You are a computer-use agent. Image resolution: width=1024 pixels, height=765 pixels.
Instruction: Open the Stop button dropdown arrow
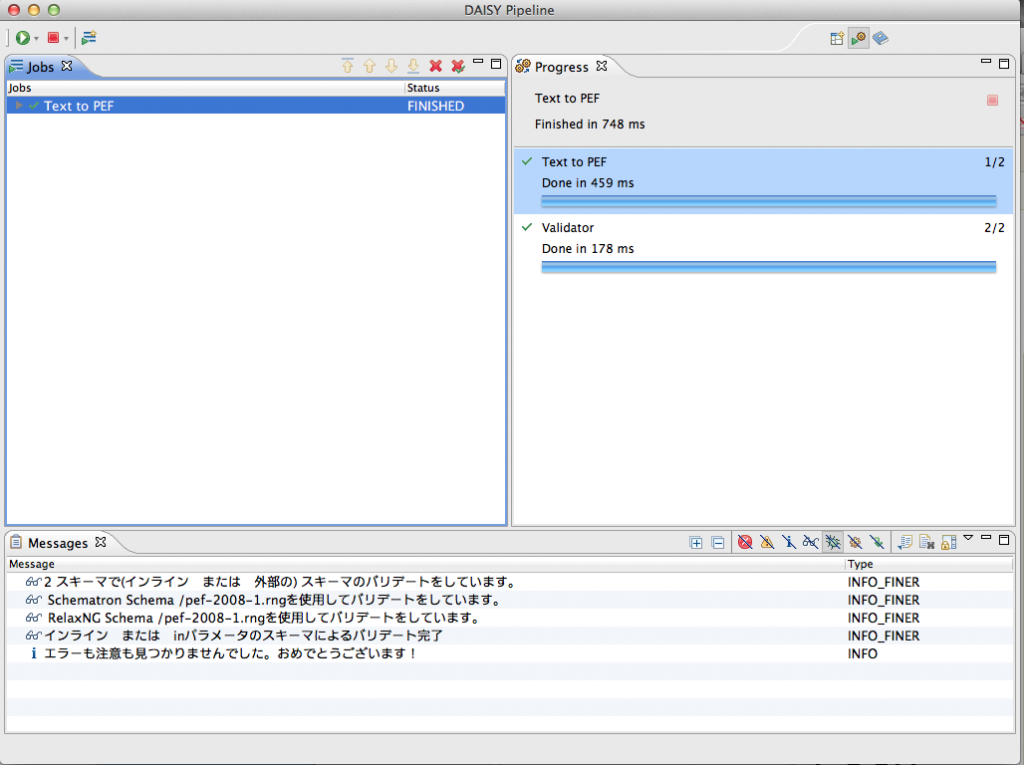click(66, 39)
